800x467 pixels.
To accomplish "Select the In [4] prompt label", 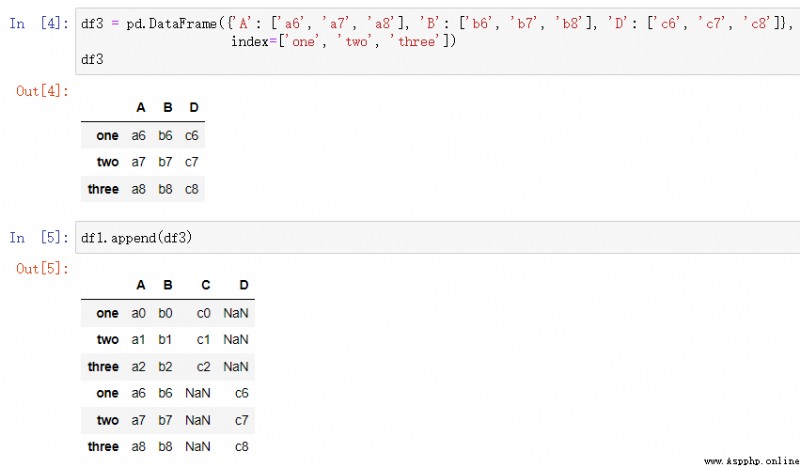I will tap(39, 23).
